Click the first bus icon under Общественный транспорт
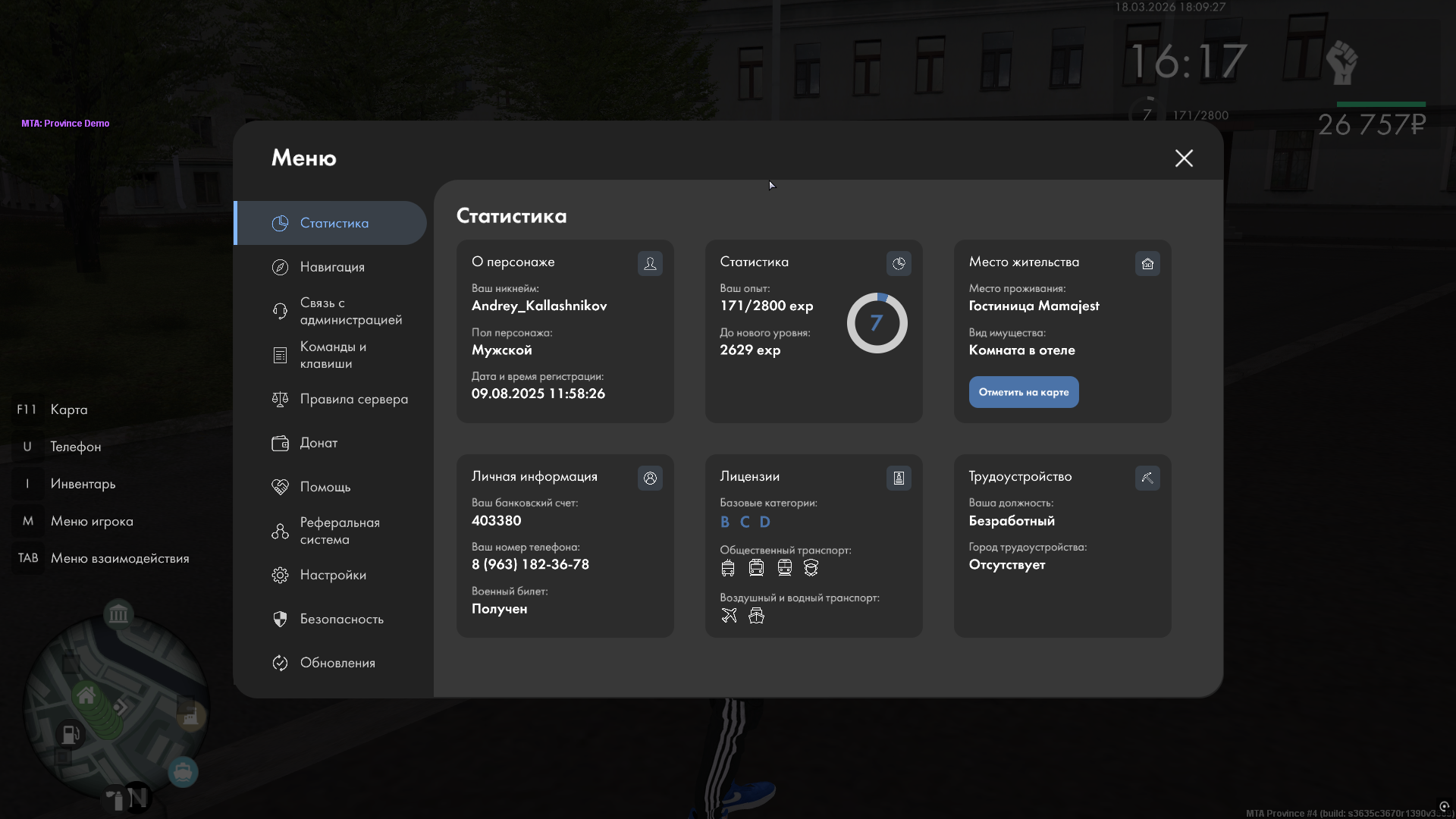Screen dimensions: 1456x819 coord(728,567)
